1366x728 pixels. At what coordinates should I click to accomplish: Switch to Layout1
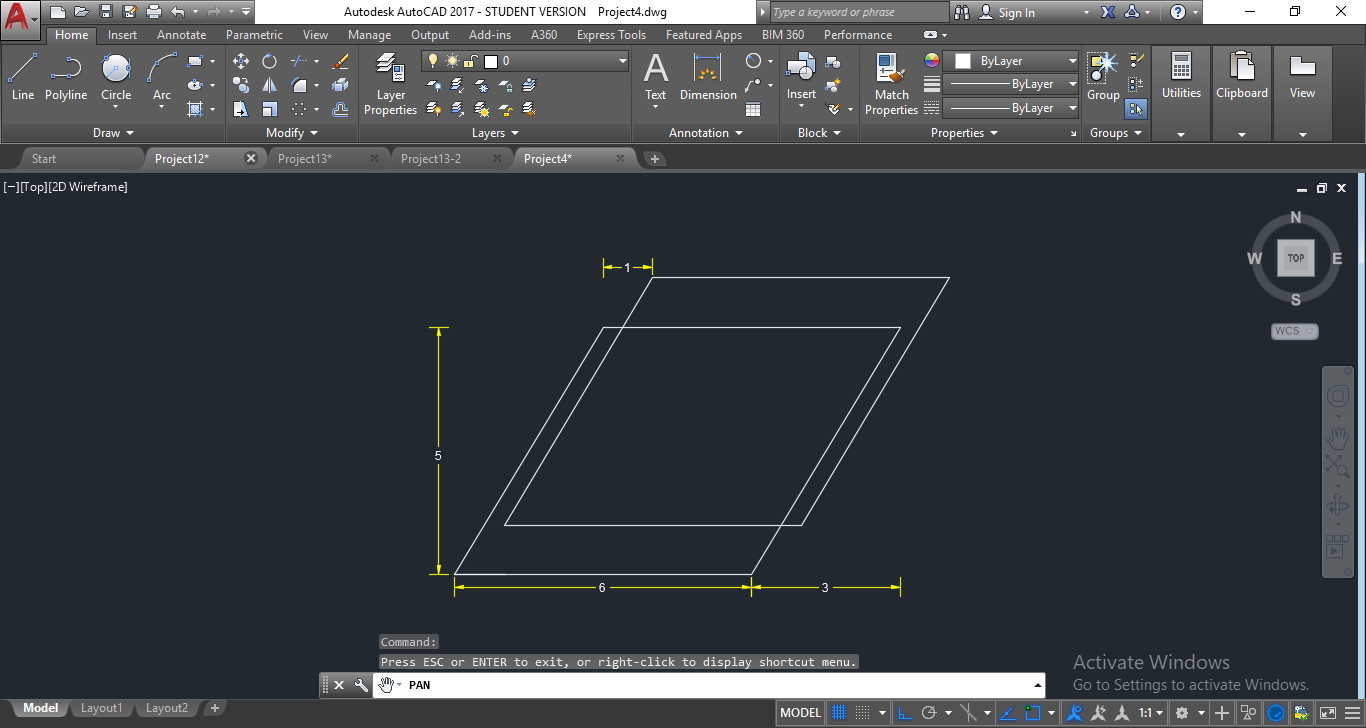tap(100, 707)
